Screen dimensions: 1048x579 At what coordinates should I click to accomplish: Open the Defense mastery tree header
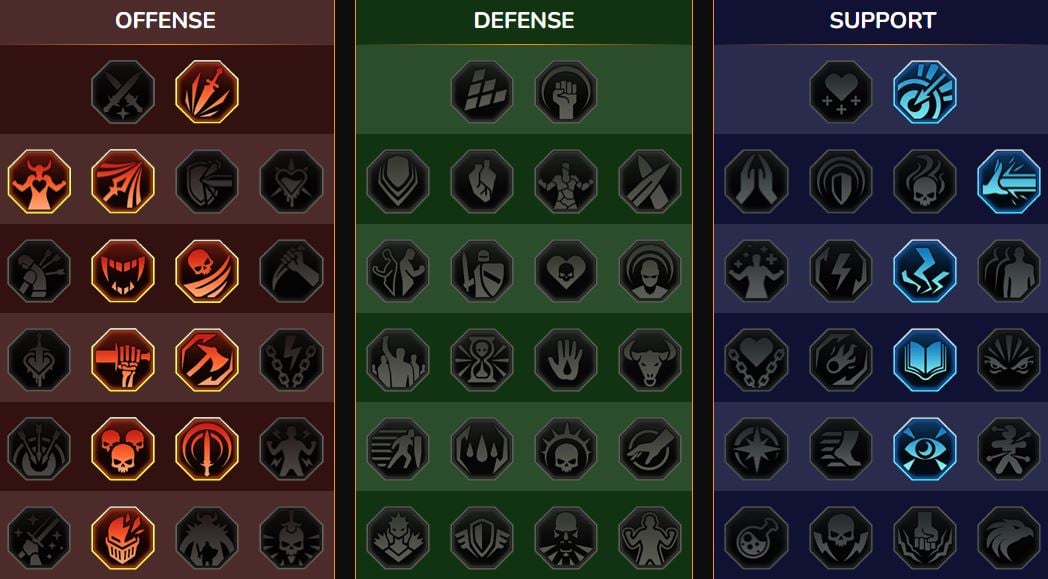click(x=524, y=21)
